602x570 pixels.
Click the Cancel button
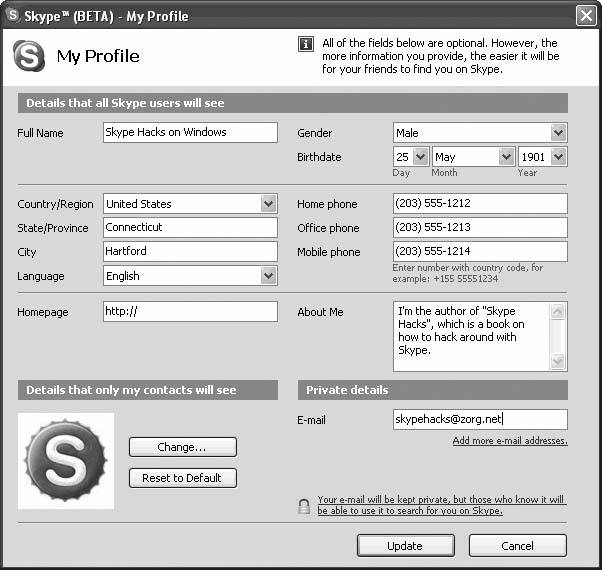coord(518,545)
